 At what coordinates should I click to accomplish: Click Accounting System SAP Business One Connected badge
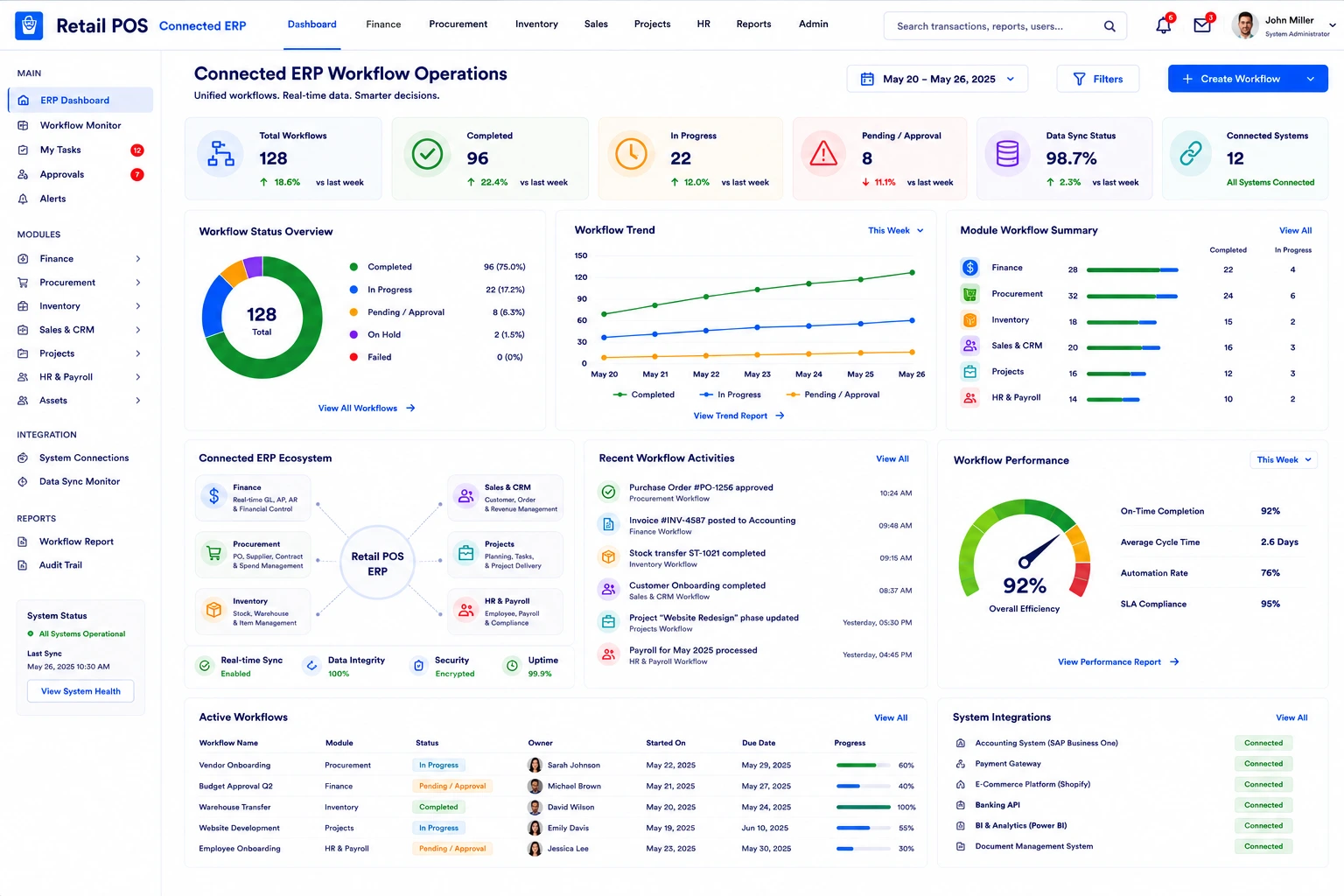1263,743
